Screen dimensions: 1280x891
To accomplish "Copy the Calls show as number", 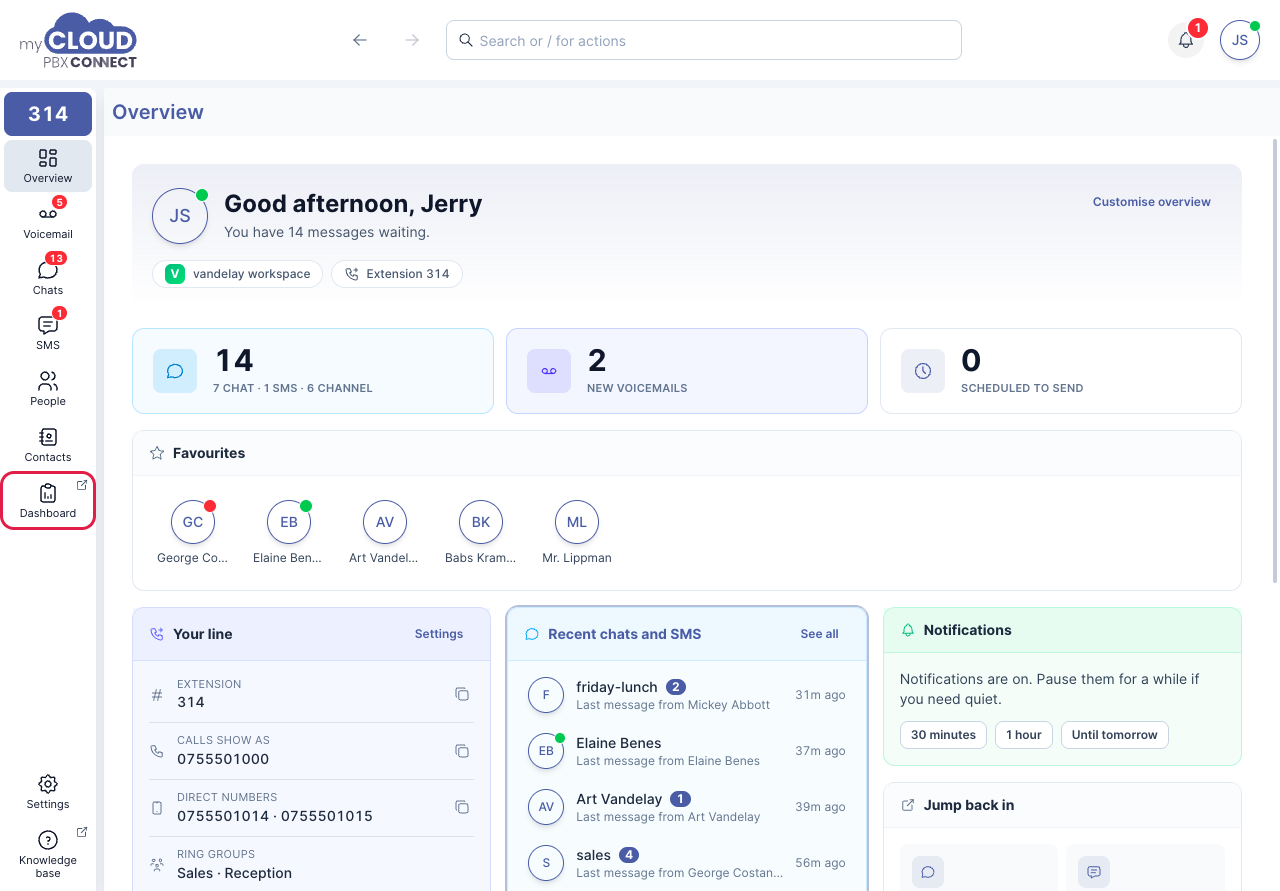I will tap(462, 751).
